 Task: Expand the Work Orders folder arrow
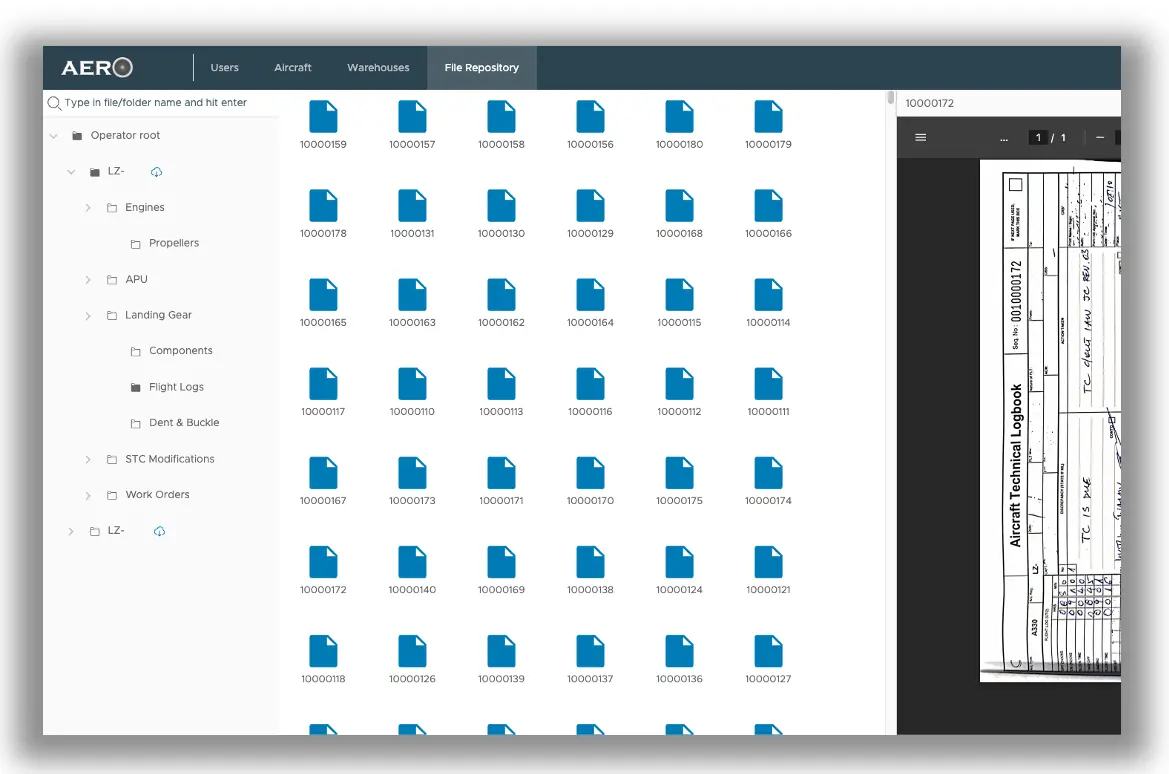(88, 496)
